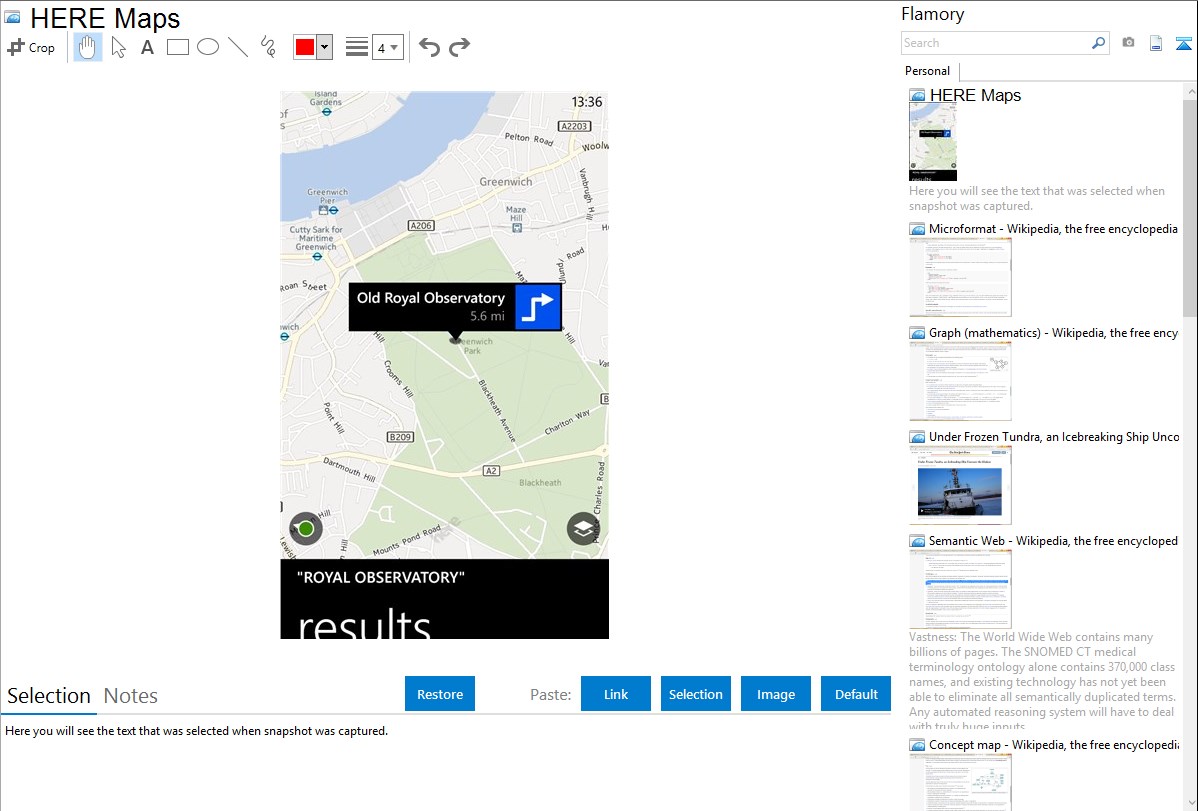Click inside the Flamory search field
Viewport: 1198px width, 811px height.
pyautogui.click(x=995, y=43)
